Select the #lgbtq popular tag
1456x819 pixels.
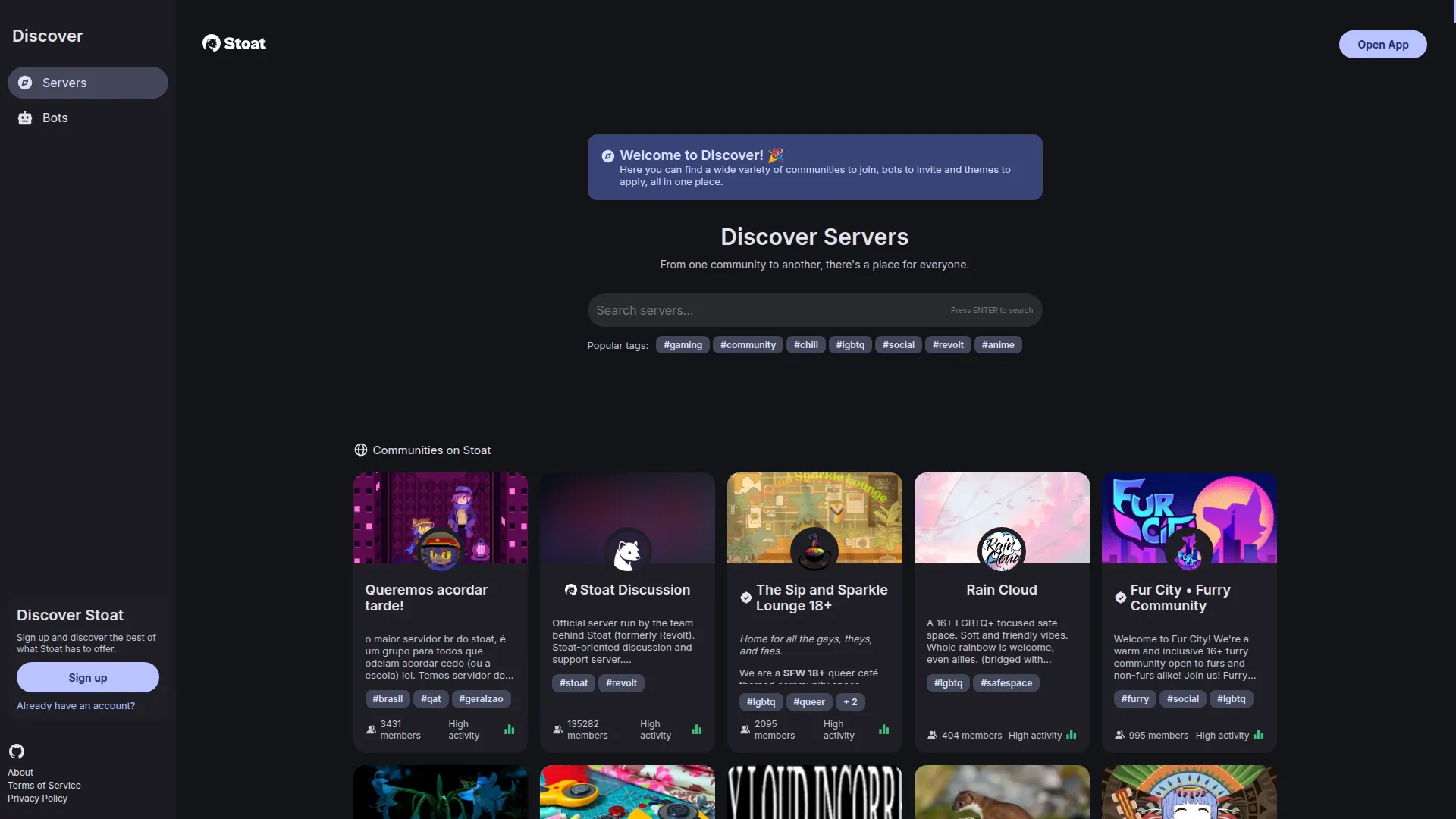click(x=850, y=345)
